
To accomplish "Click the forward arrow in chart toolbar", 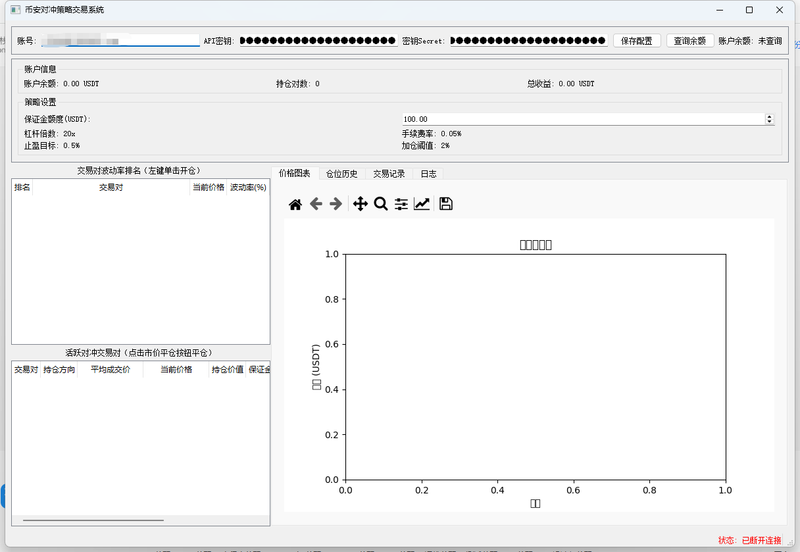I will tap(336, 204).
